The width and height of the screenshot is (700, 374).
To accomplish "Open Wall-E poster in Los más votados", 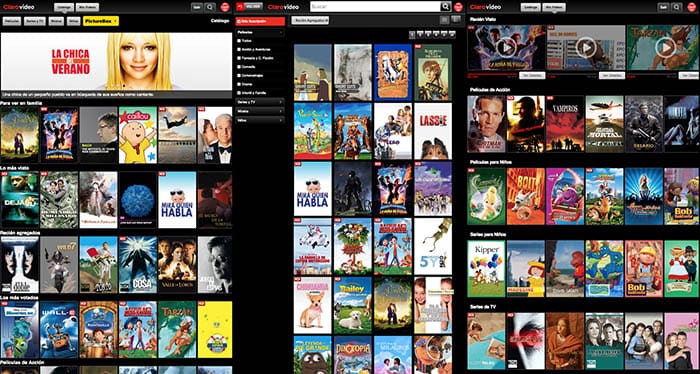I will pos(59,329).
